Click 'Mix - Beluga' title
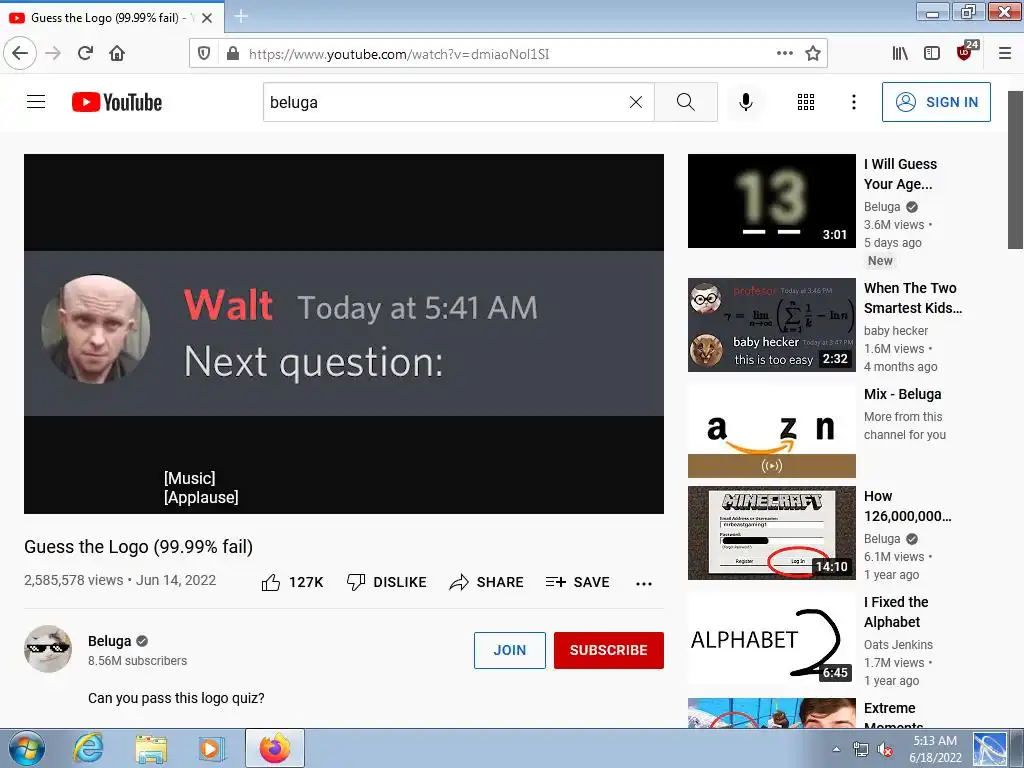1024x768 pixels. pyautogui.click(x=902, y=394)
